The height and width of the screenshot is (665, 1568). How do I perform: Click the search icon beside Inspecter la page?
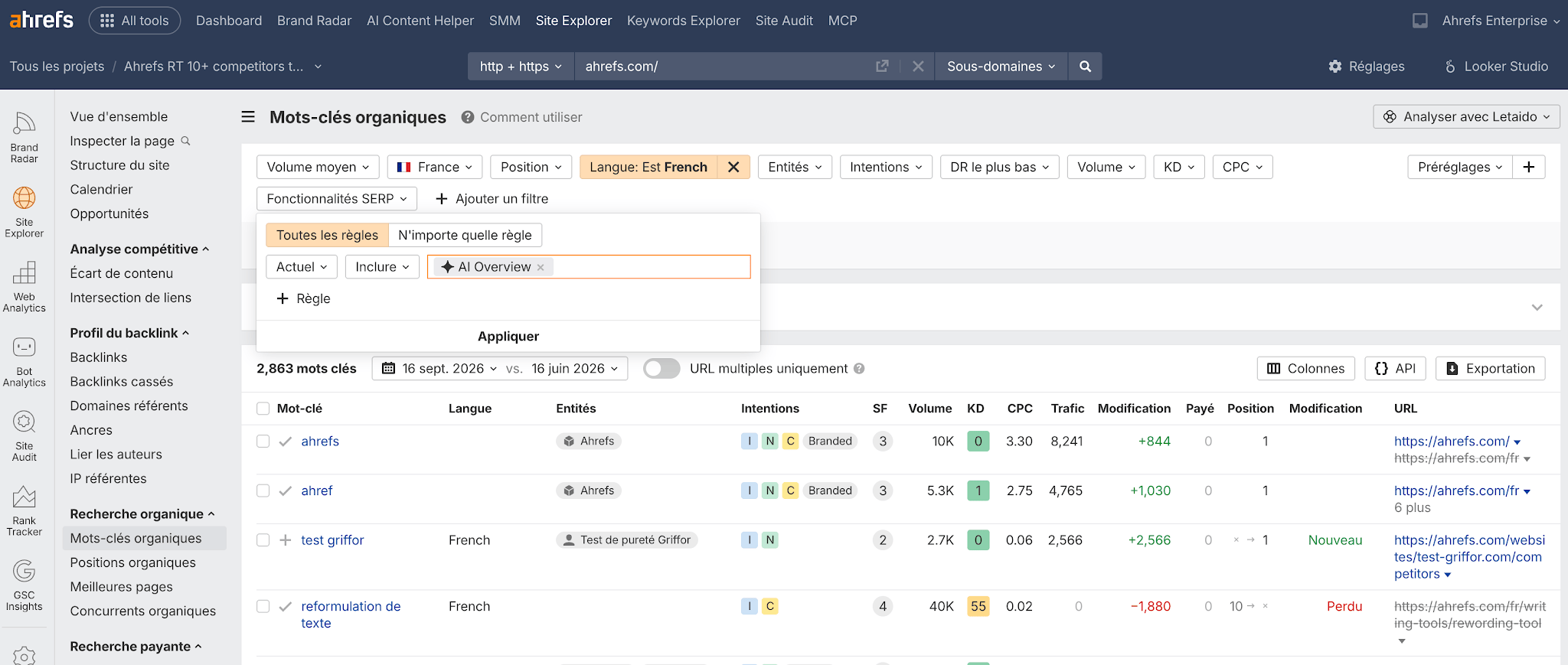pos(185,141)
